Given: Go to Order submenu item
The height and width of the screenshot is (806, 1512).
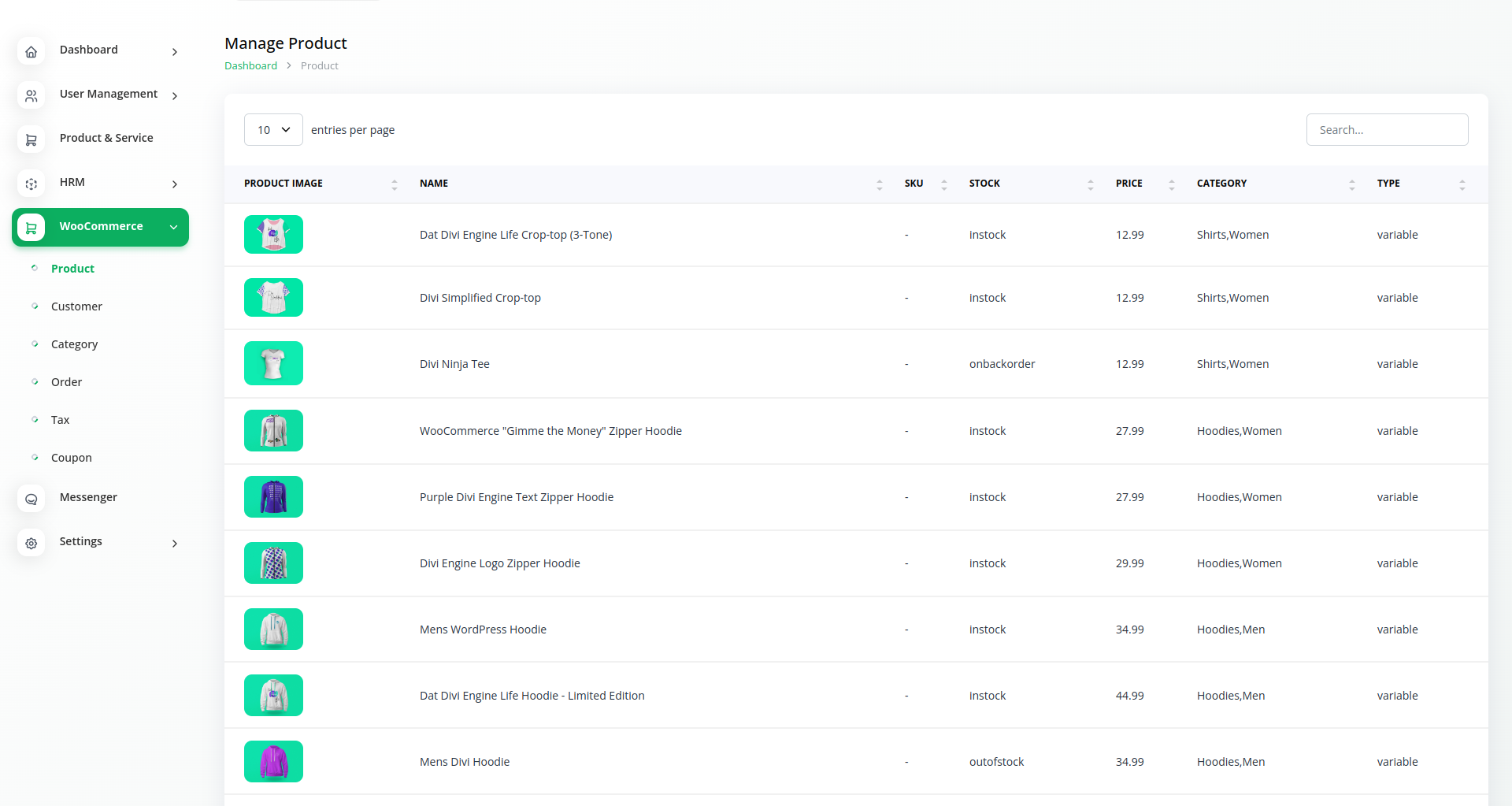Looking at the screenshot, I should 66,382.
